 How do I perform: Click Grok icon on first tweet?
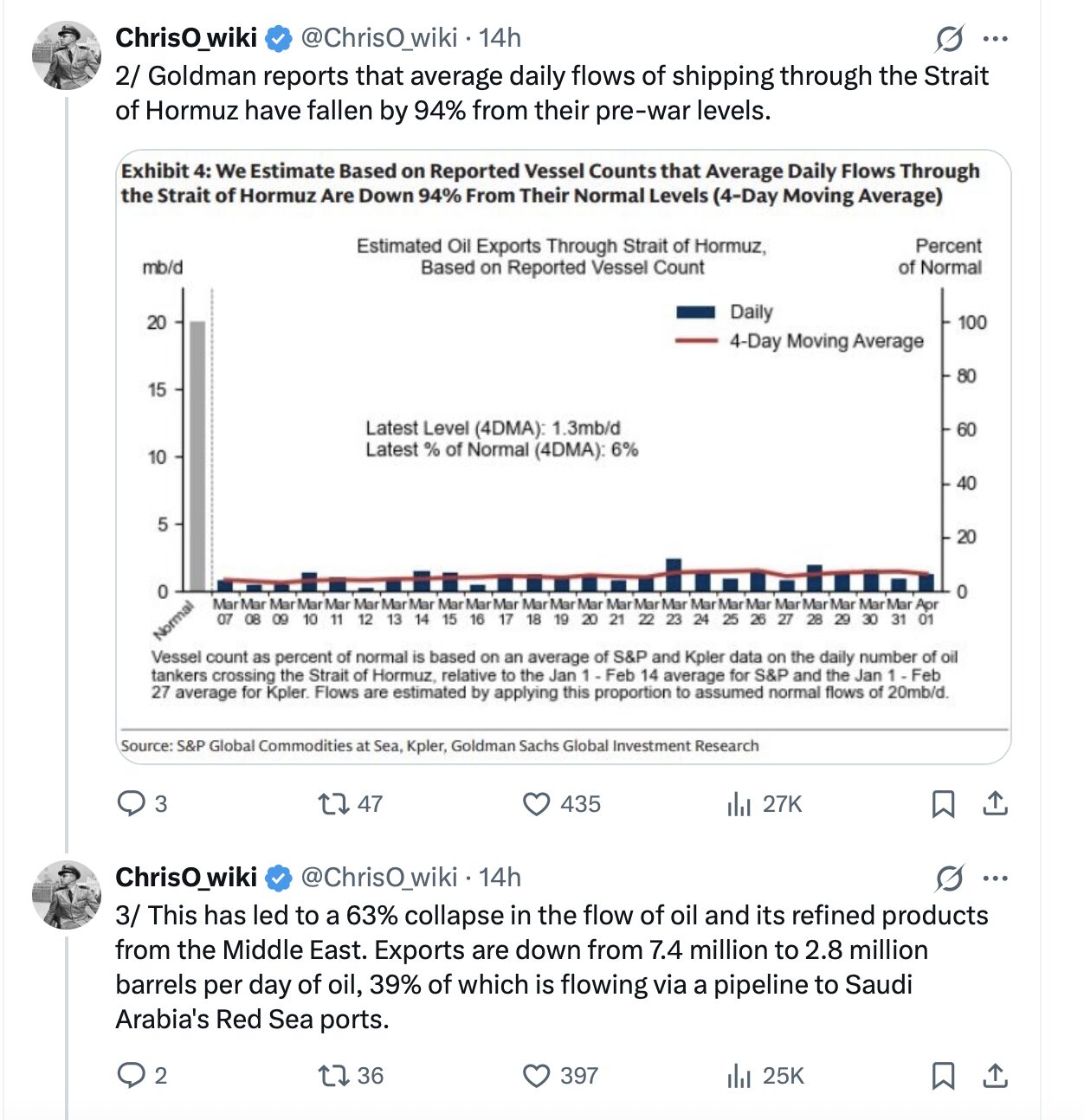click(950, 39)
